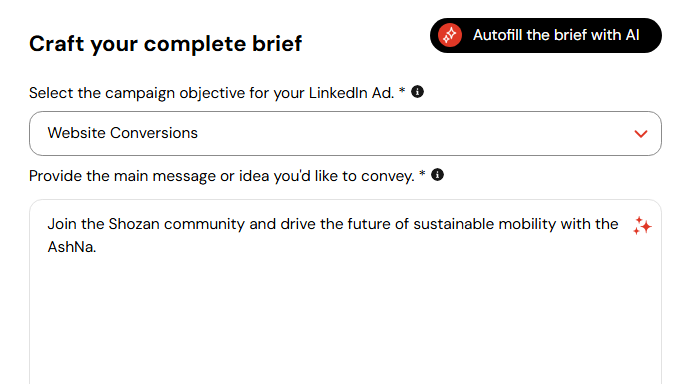687x384 pixels.
Task: Place cursor after the word AshNa.
Action: tap(96, 247)
